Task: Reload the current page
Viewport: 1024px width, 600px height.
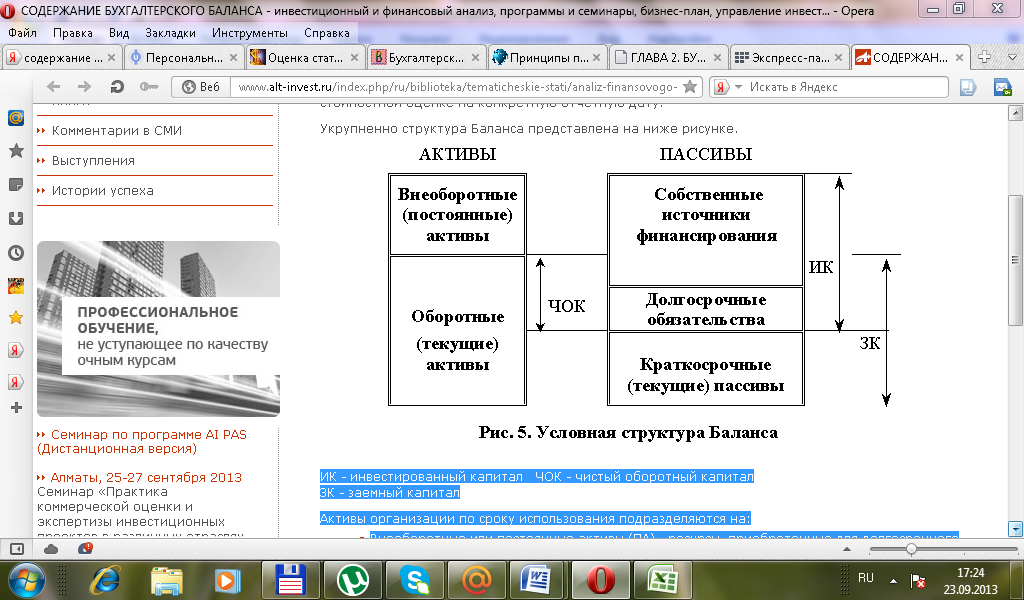Action: click(117, 87)
